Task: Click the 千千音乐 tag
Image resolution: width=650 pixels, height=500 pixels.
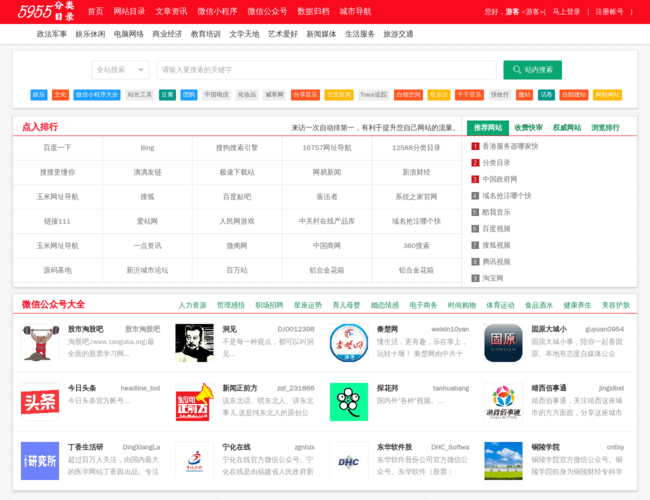Action: pyautogui.click(x=469, y=95)
